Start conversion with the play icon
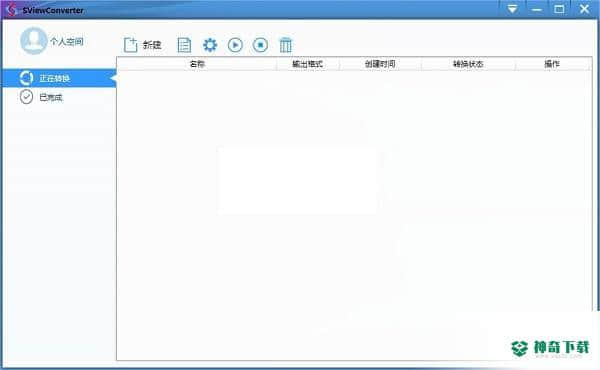The height and width of the screenshot is (370, 600). (x=235, y=45)
